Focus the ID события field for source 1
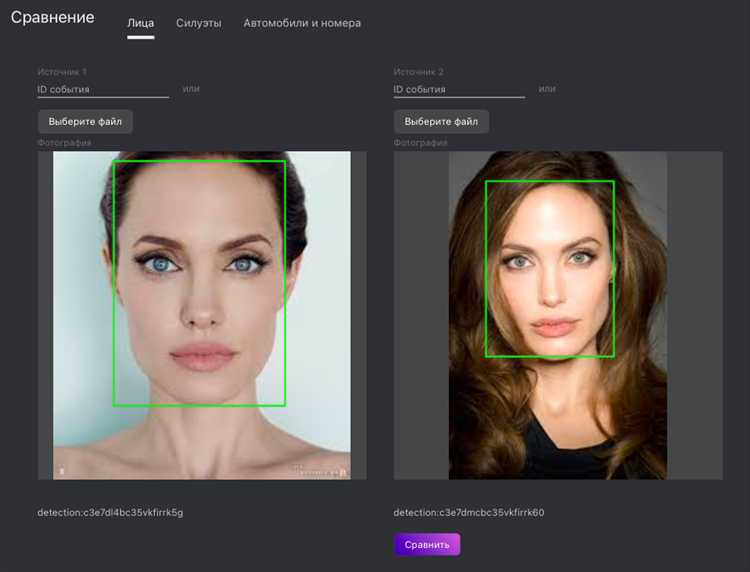 [103, 89]
